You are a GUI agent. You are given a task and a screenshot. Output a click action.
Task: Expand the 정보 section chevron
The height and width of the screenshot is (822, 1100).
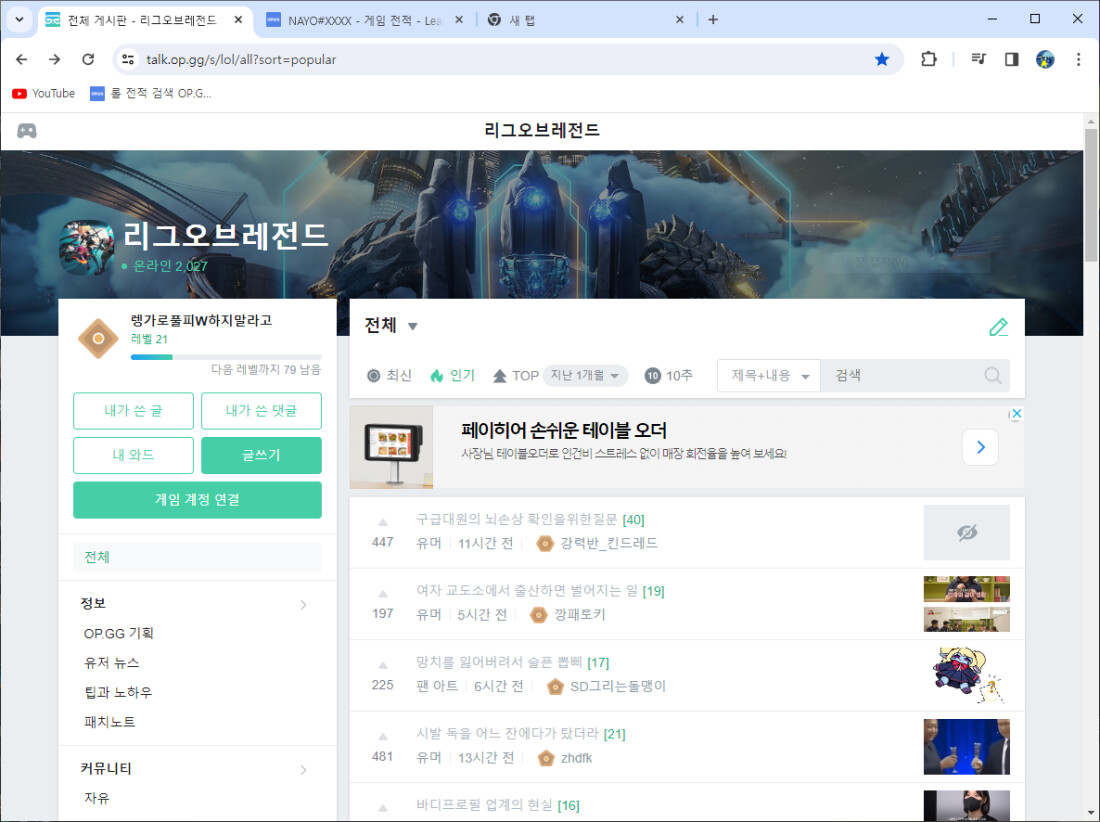303,605
